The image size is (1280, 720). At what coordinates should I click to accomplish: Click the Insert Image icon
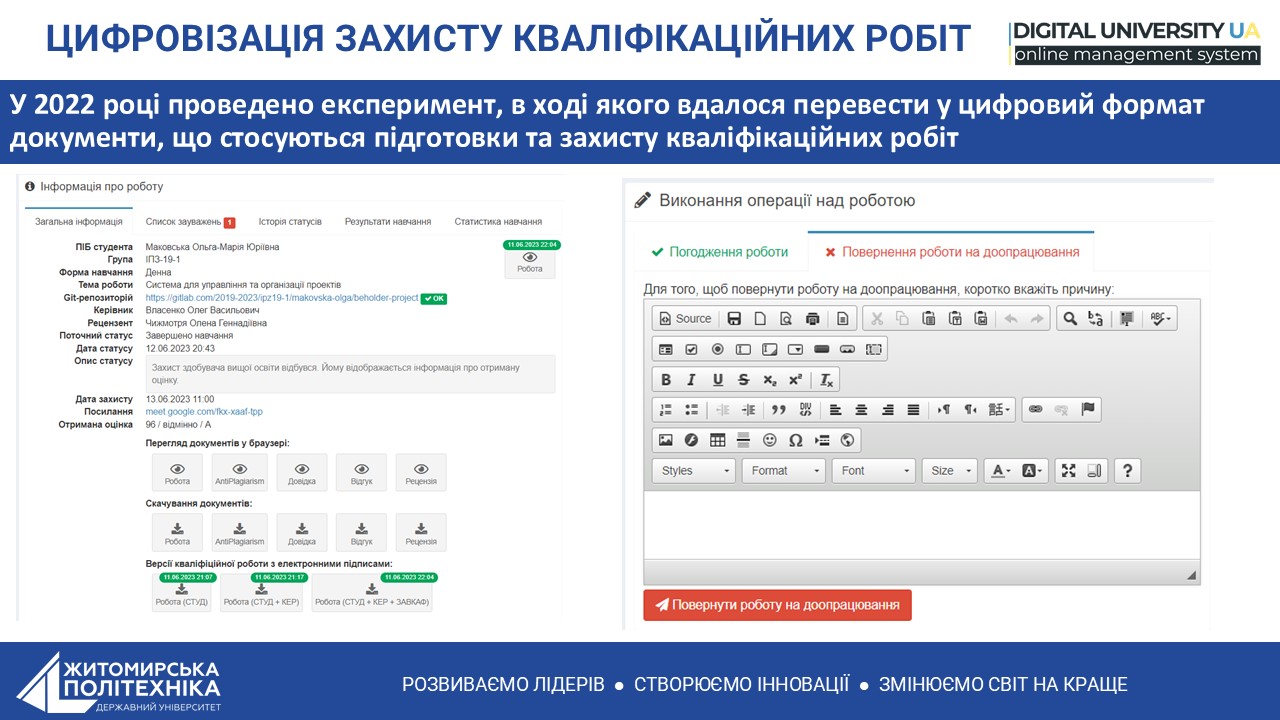pyautogui.click(x=666, y=440)
